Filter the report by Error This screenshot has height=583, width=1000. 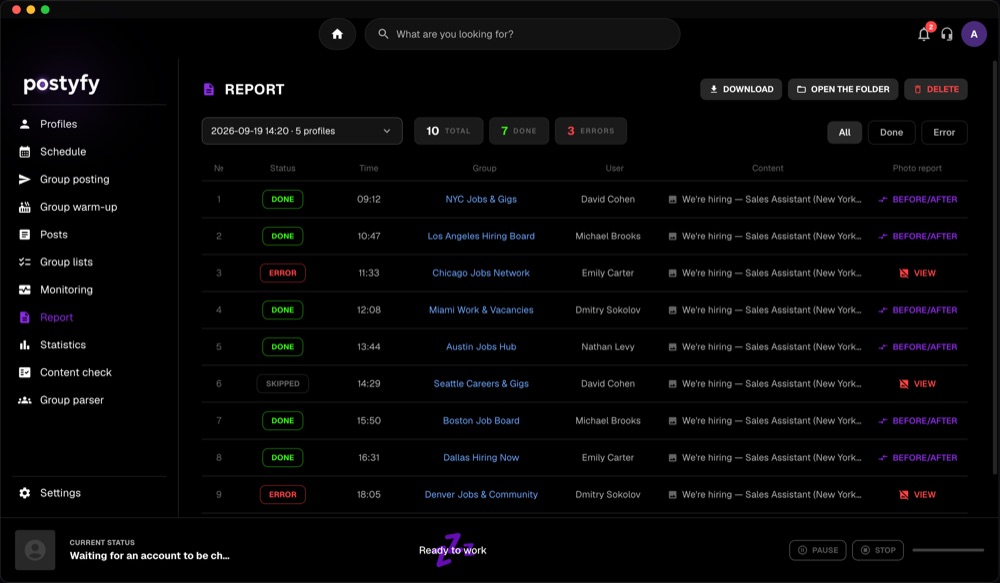tap(944, 132)
